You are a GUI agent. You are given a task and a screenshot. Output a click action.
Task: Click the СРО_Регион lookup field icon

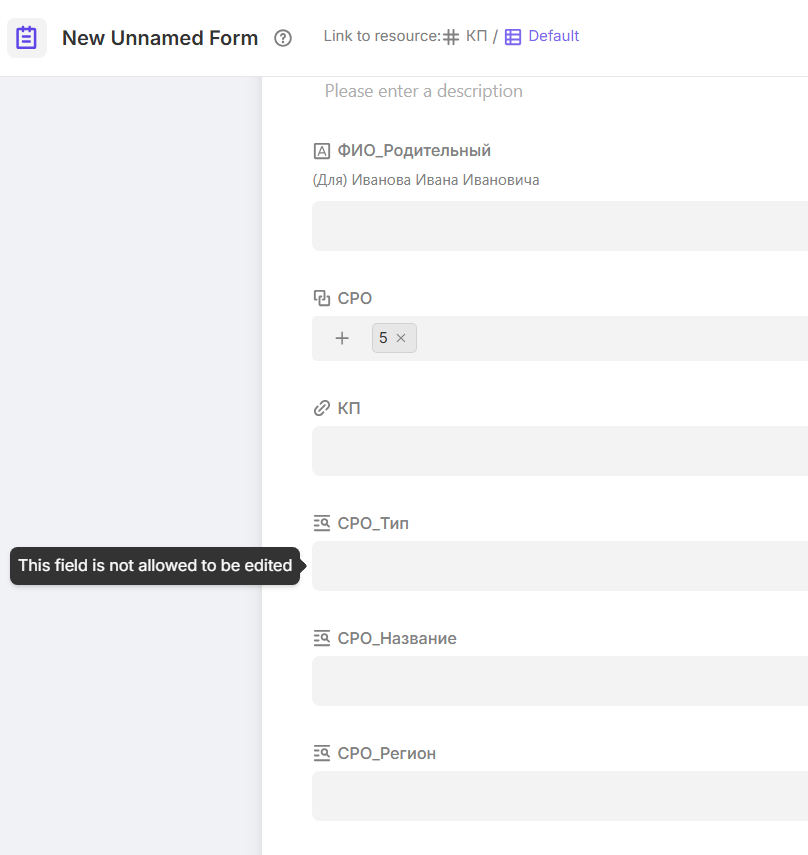click(322, 753)
